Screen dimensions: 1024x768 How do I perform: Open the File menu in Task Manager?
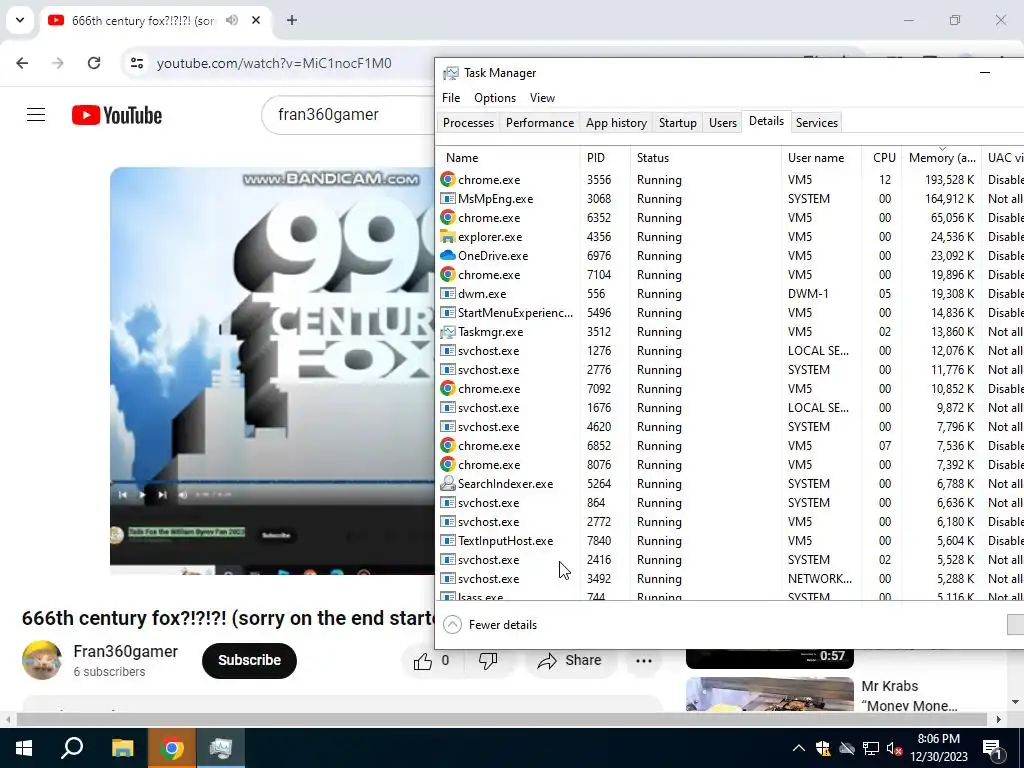[451, 98]
